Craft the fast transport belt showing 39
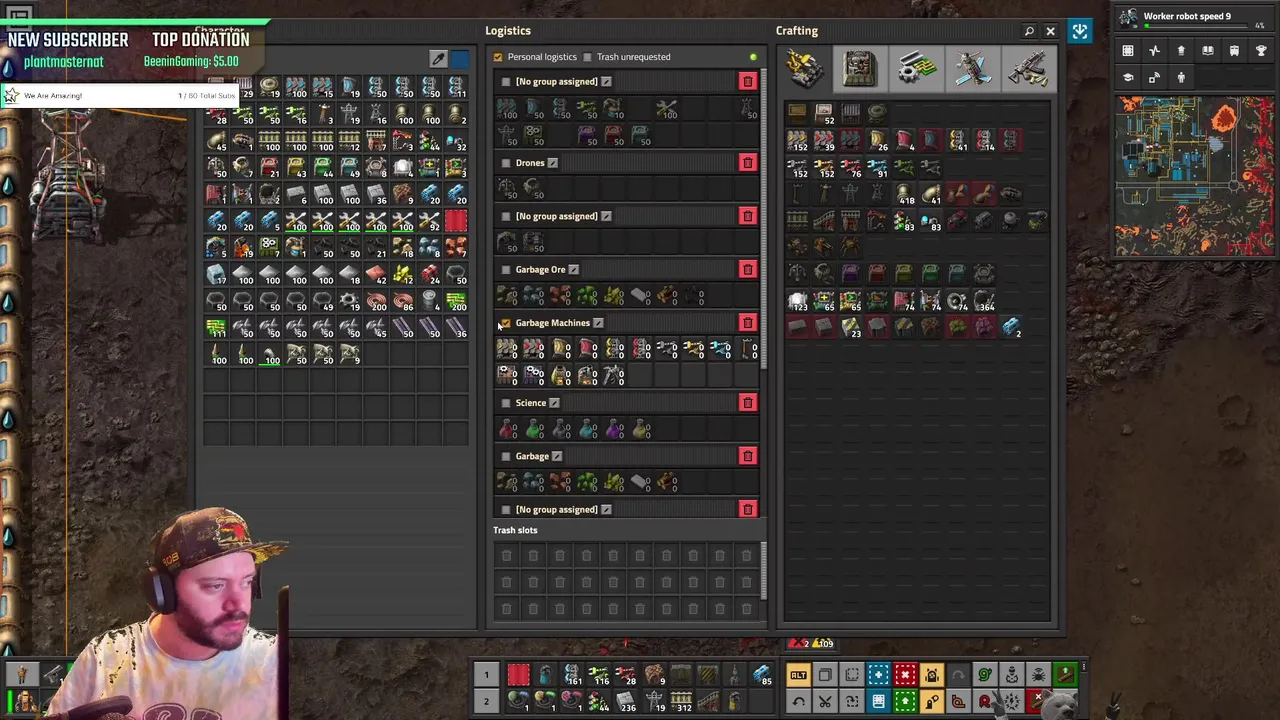This screenshot has width=1280, height=720. (x=824, y=141)
